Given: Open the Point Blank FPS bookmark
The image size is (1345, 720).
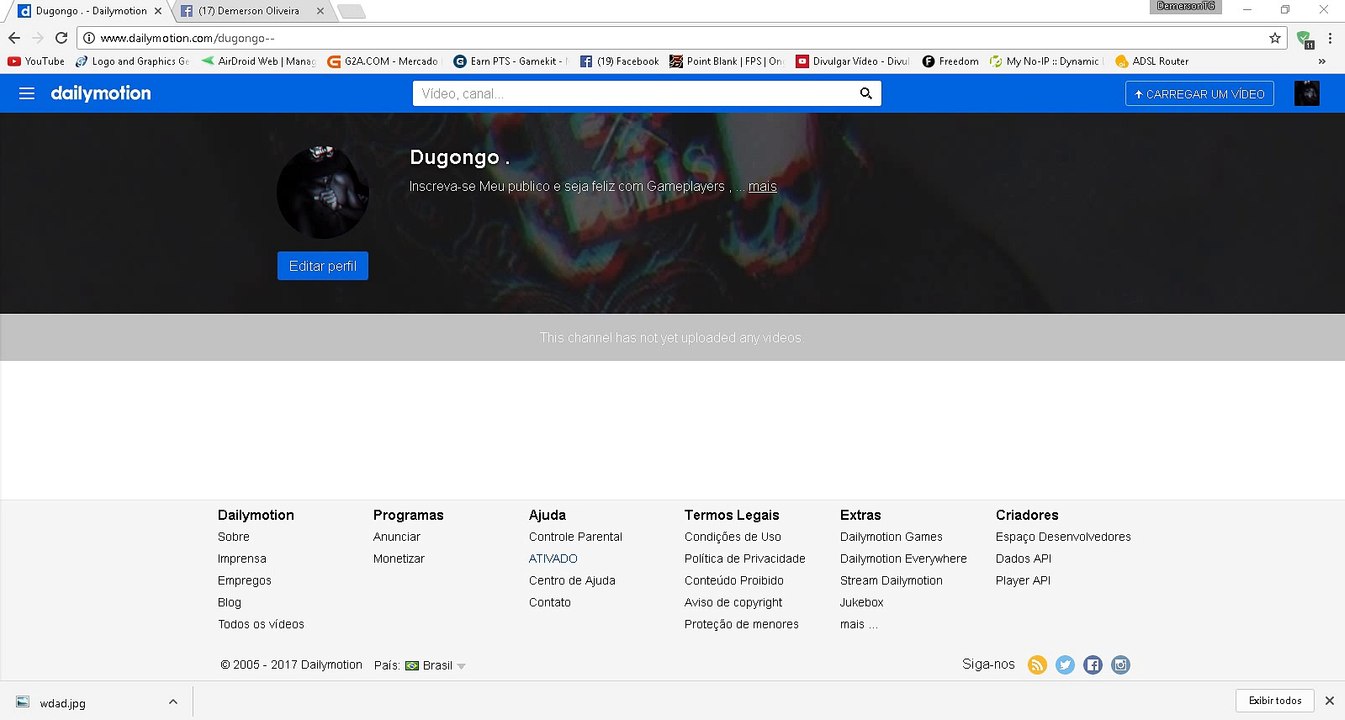Looking at the screenshot, I should pos(728,61).
